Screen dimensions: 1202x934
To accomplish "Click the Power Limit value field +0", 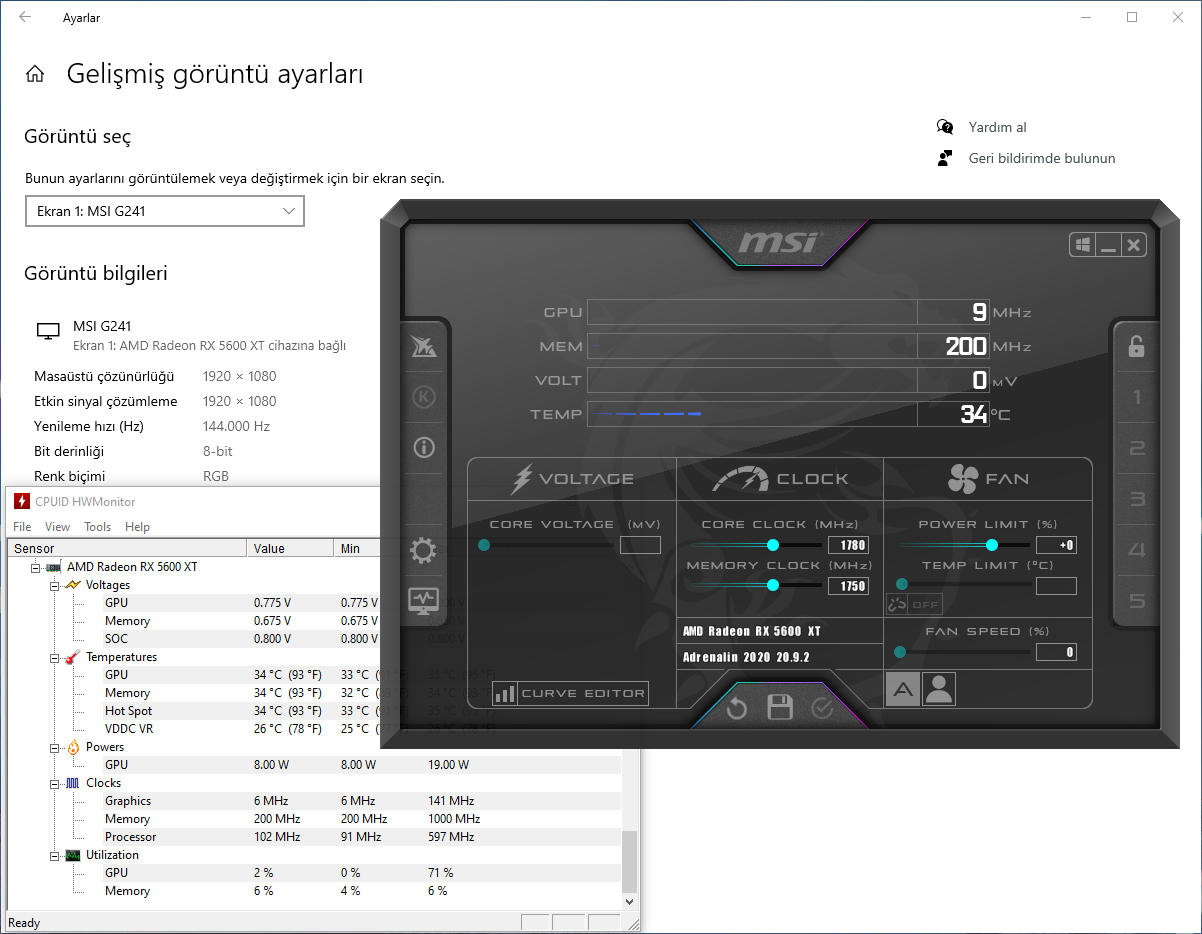I will click(1056, 545).
